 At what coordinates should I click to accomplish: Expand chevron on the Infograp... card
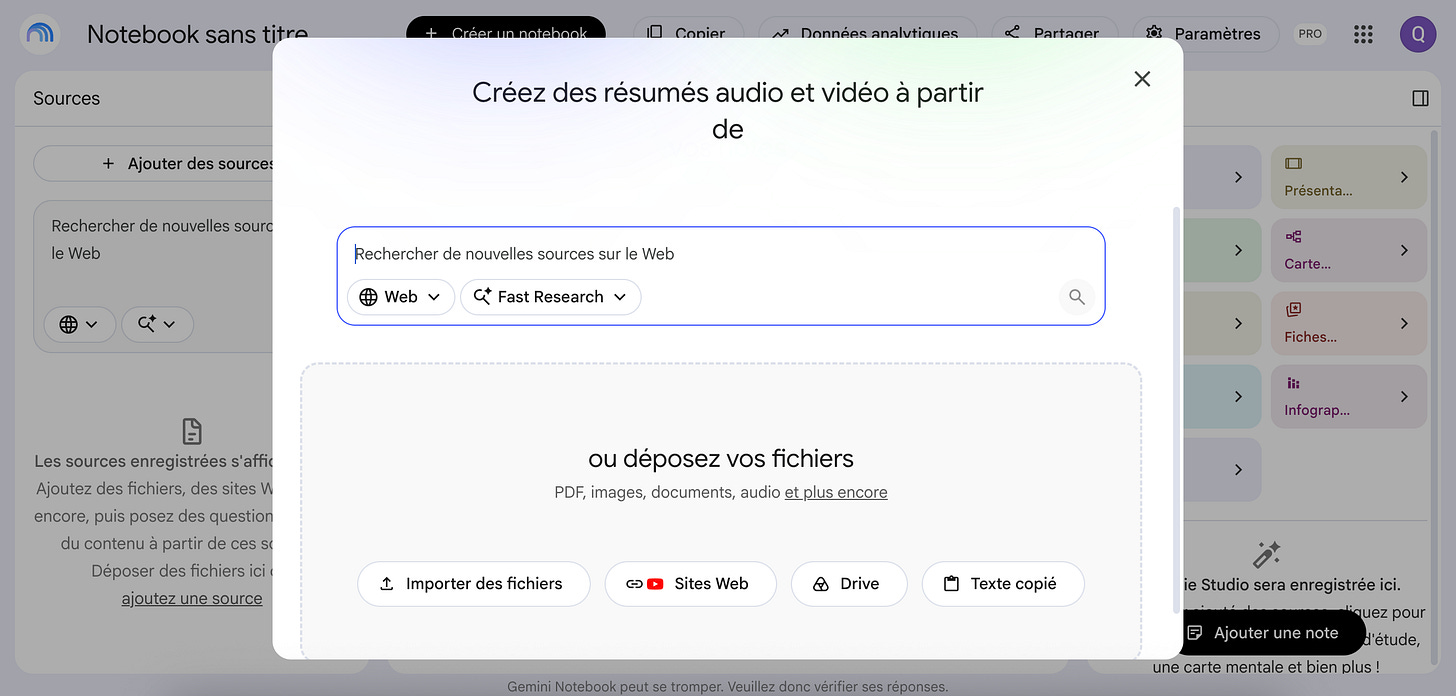pyautogui.click(x=1404, y=396)
